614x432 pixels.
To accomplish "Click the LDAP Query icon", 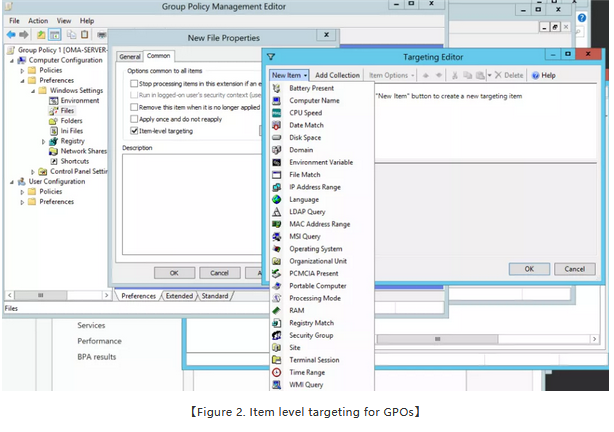I will pyautogui.click(x=277, y=212).
